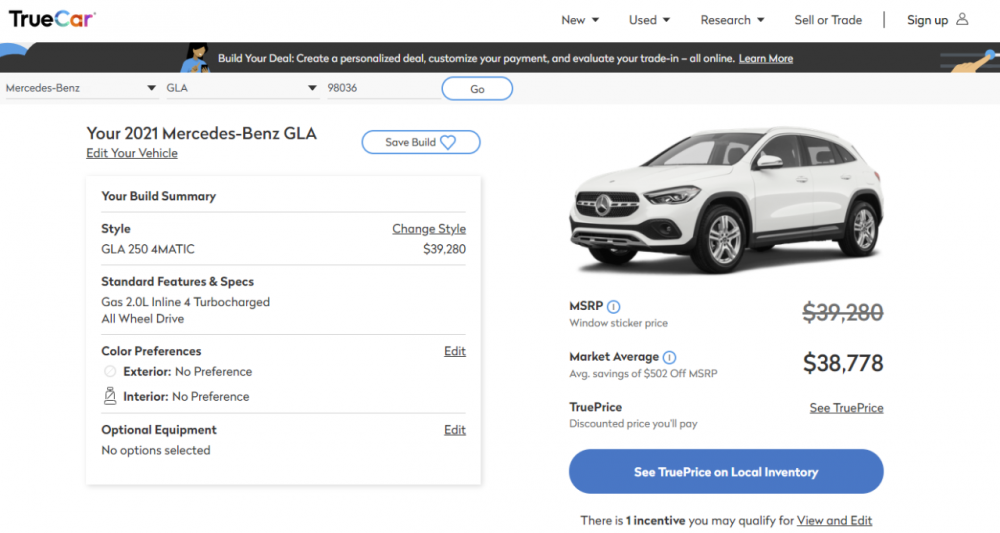1000x533 pixels.
Task: Expand the New menu
Action: tap(580, 20)
